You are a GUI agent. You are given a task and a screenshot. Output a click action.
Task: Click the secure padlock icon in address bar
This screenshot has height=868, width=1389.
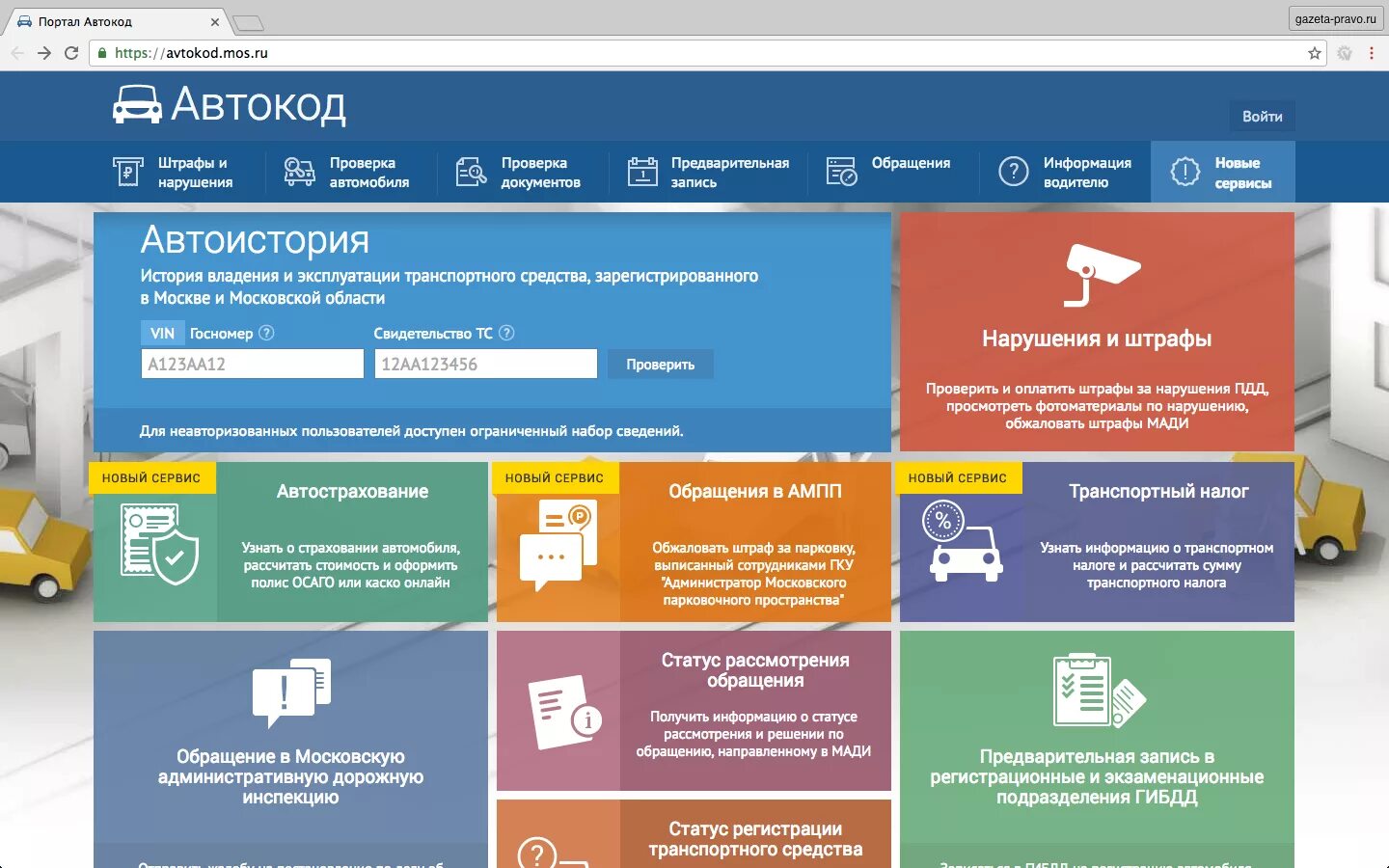click(x=102, y=53)
